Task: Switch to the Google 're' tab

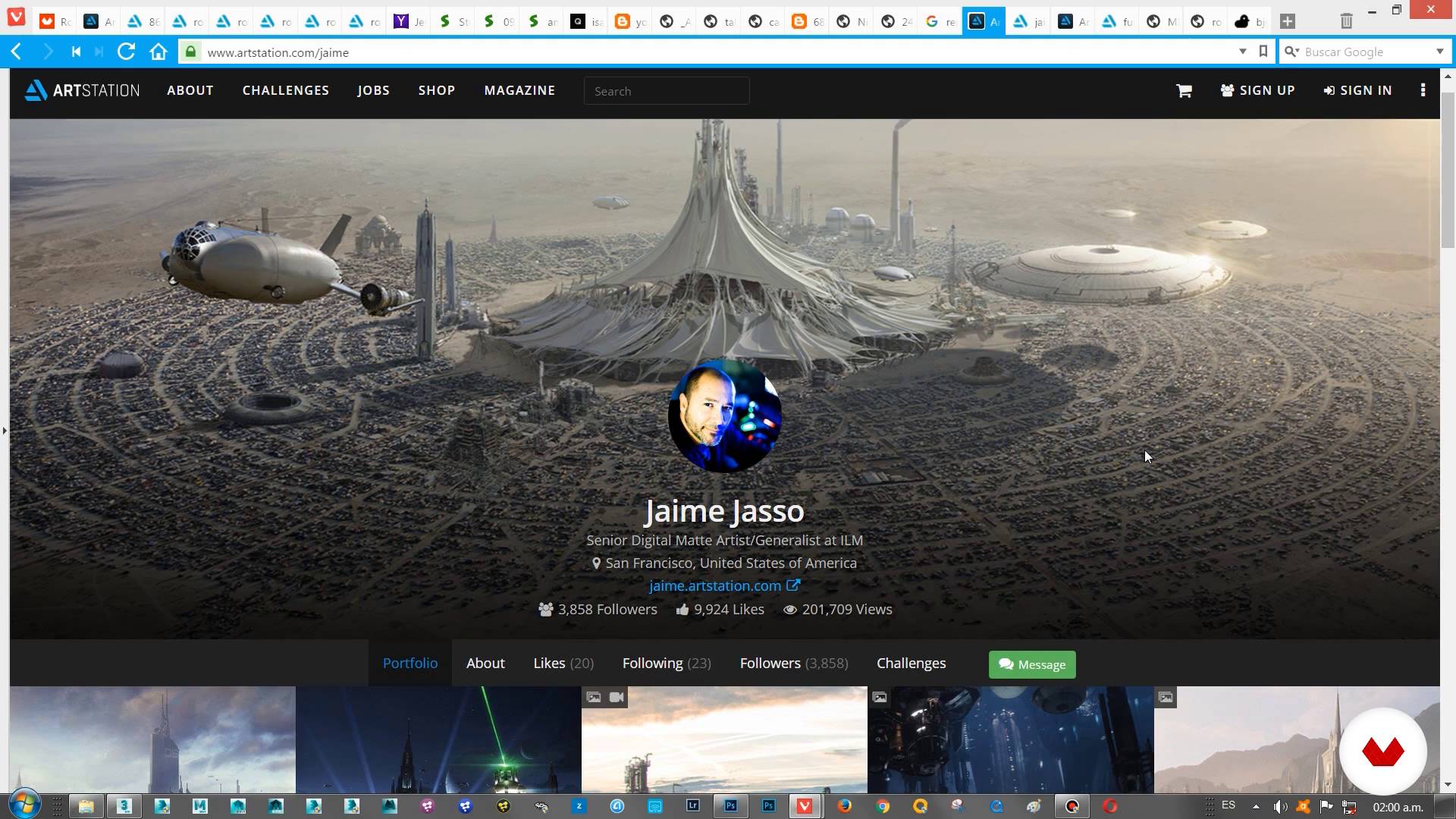Action: click(940, 21)
